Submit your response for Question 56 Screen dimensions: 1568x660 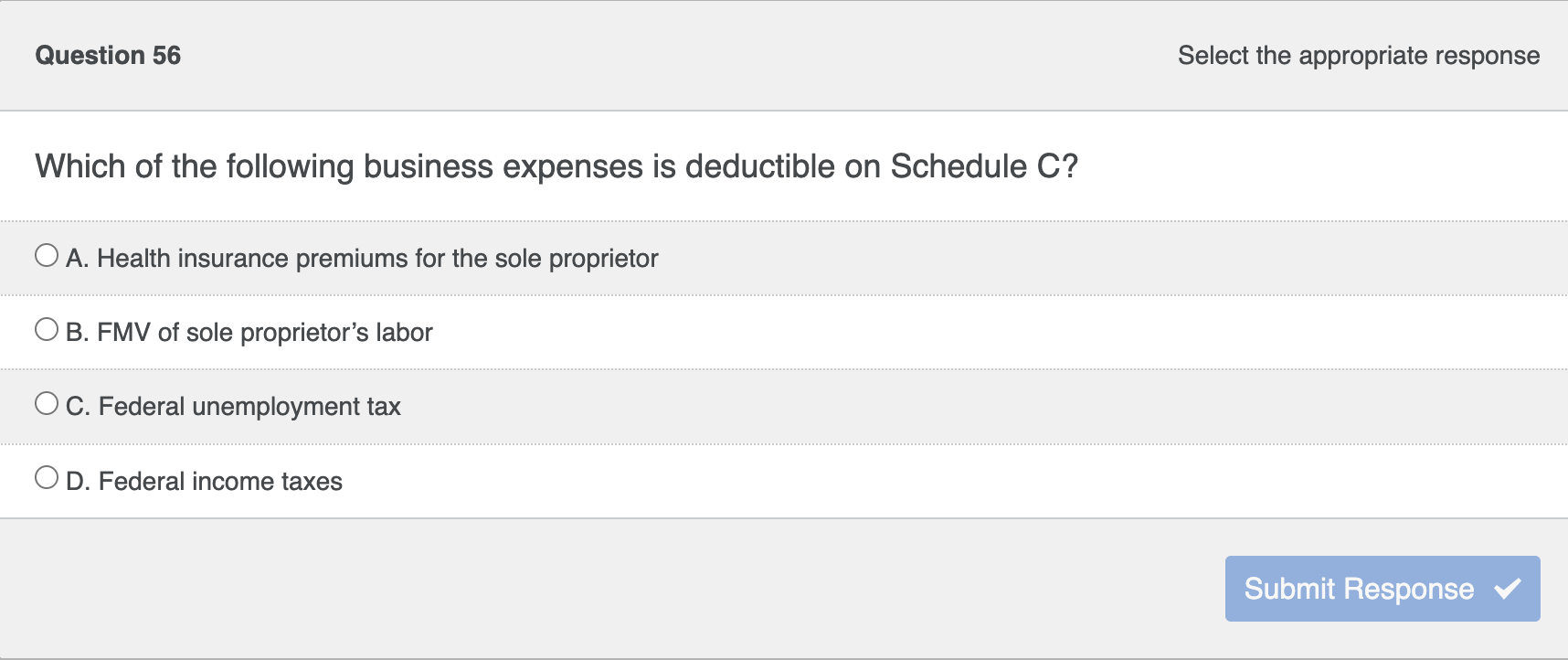click(1381, 589)
